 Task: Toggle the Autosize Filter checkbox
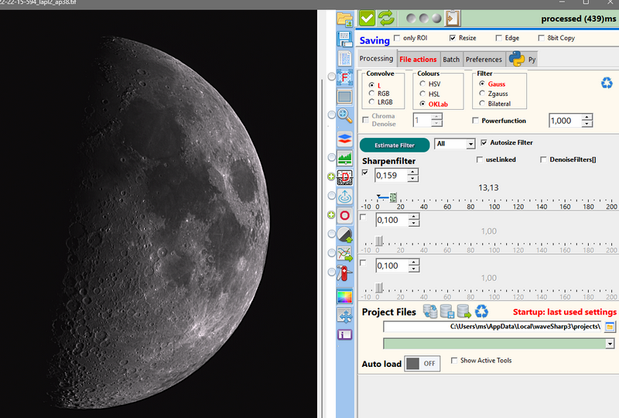pyautogui.click(x=484, y=143)
